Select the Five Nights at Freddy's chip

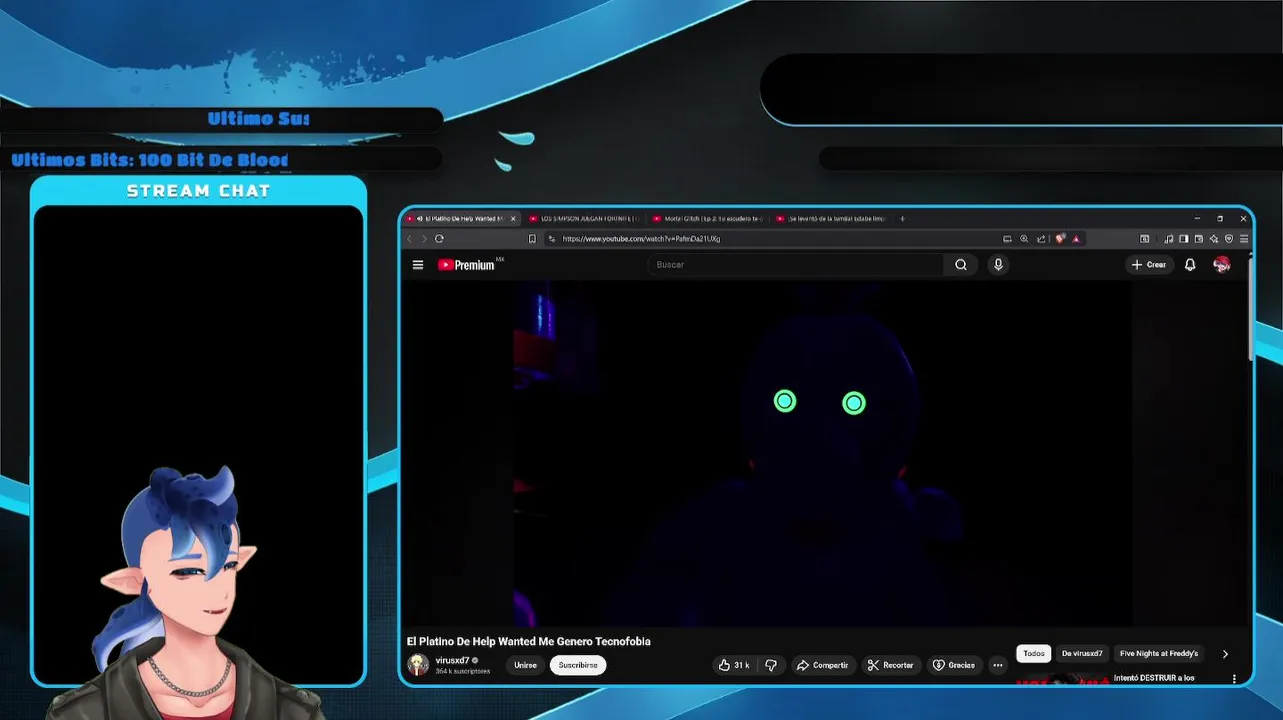pos(1159,654)
